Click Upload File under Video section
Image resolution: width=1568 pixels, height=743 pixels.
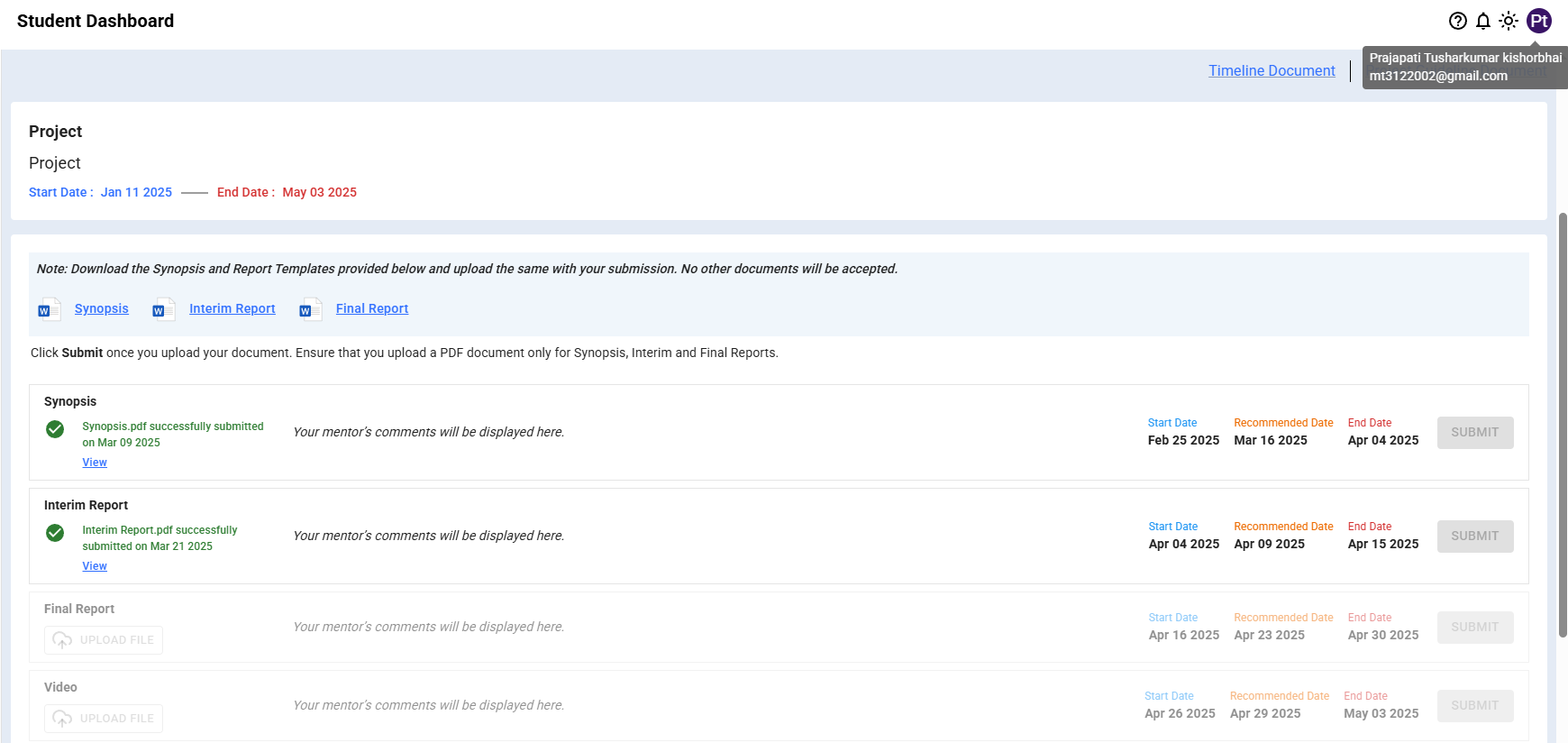tap(104, 719)
